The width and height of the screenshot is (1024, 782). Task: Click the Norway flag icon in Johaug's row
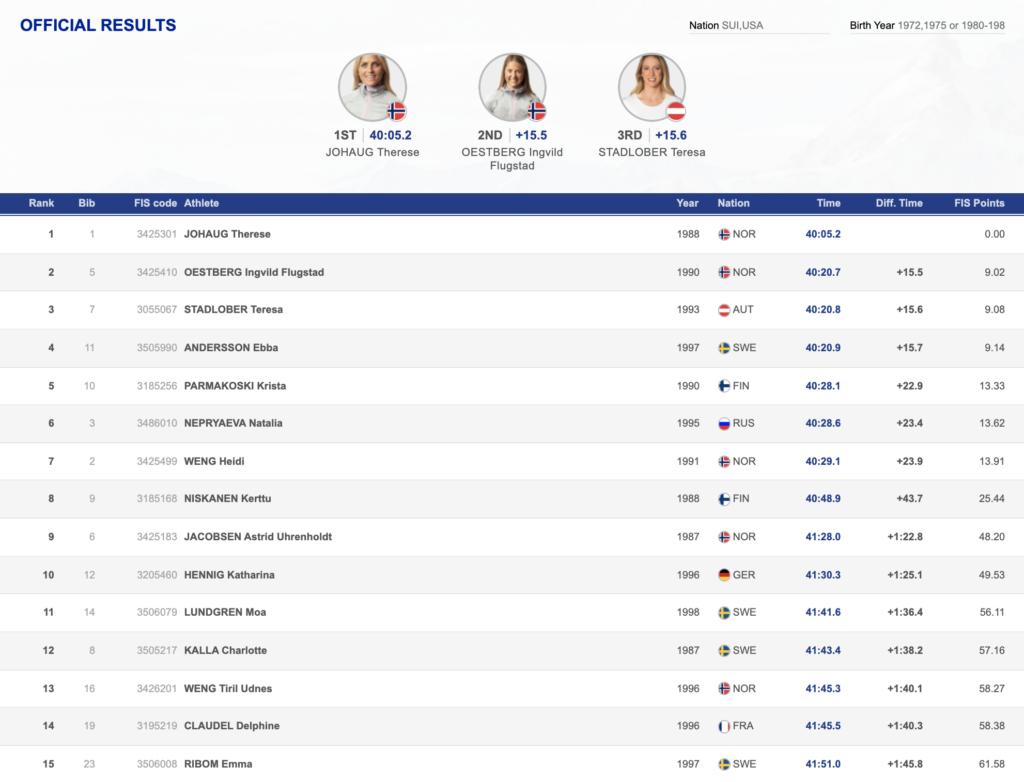(x=724, y=235)
